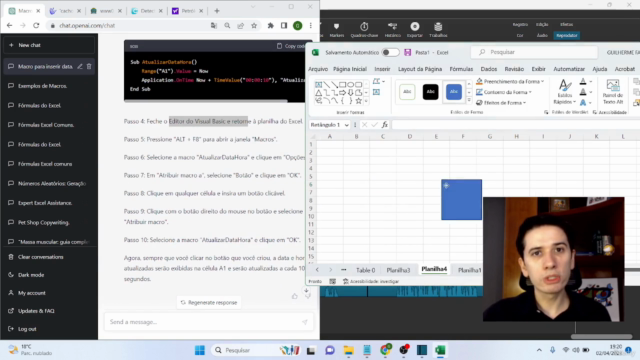Click the purple Save icon in Excel
The height and width of the screenshot is (360, 640).
[407, 52]
